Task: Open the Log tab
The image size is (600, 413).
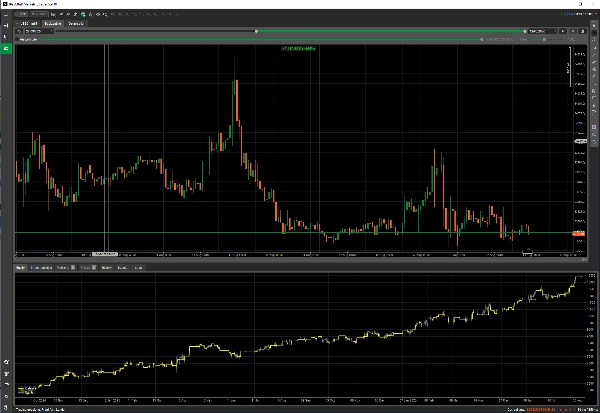Action: click(x=138, y=268)
